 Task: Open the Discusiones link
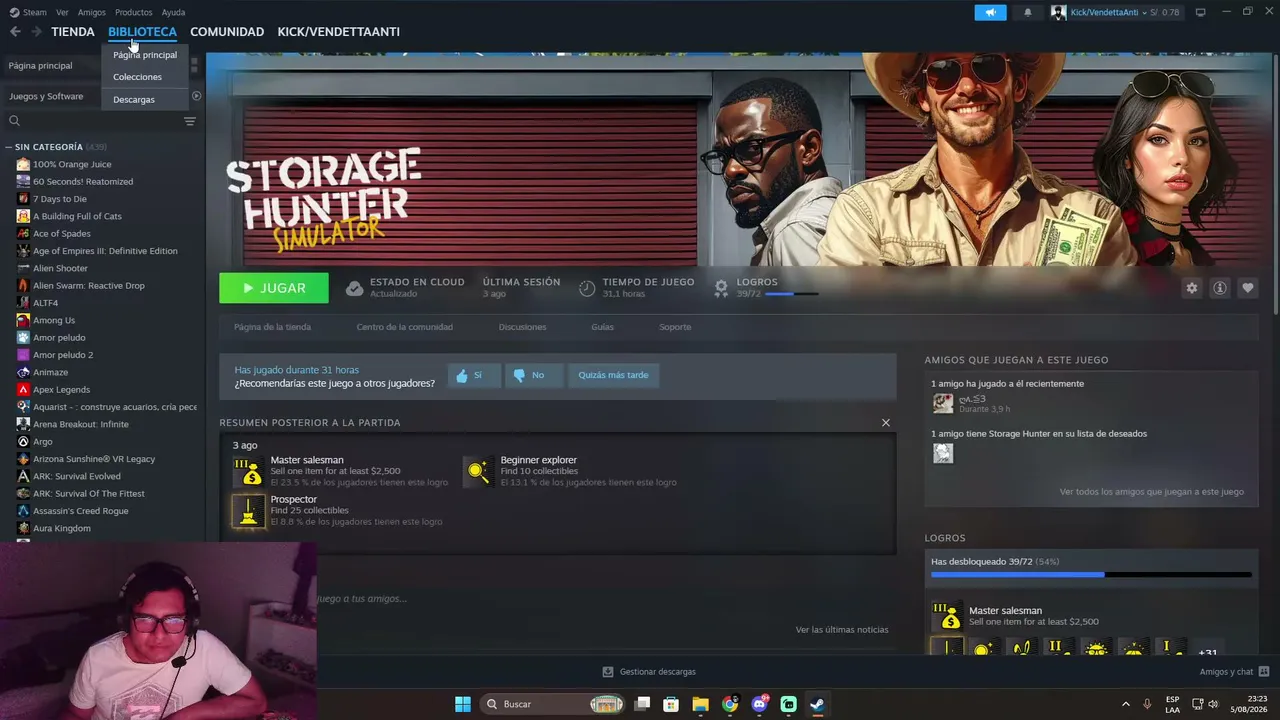522,327
